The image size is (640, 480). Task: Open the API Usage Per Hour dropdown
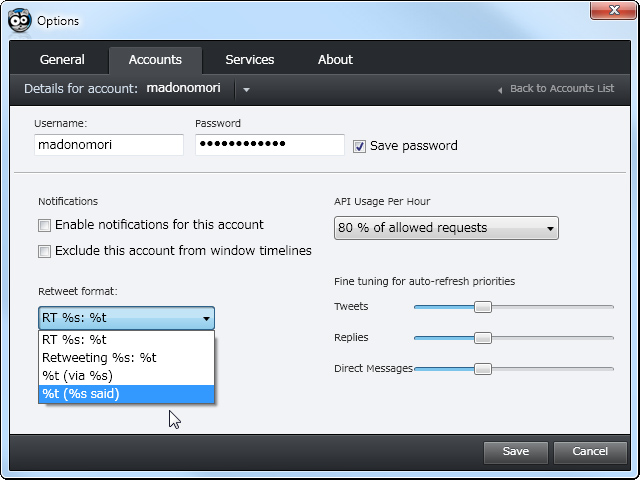[446, 228]
